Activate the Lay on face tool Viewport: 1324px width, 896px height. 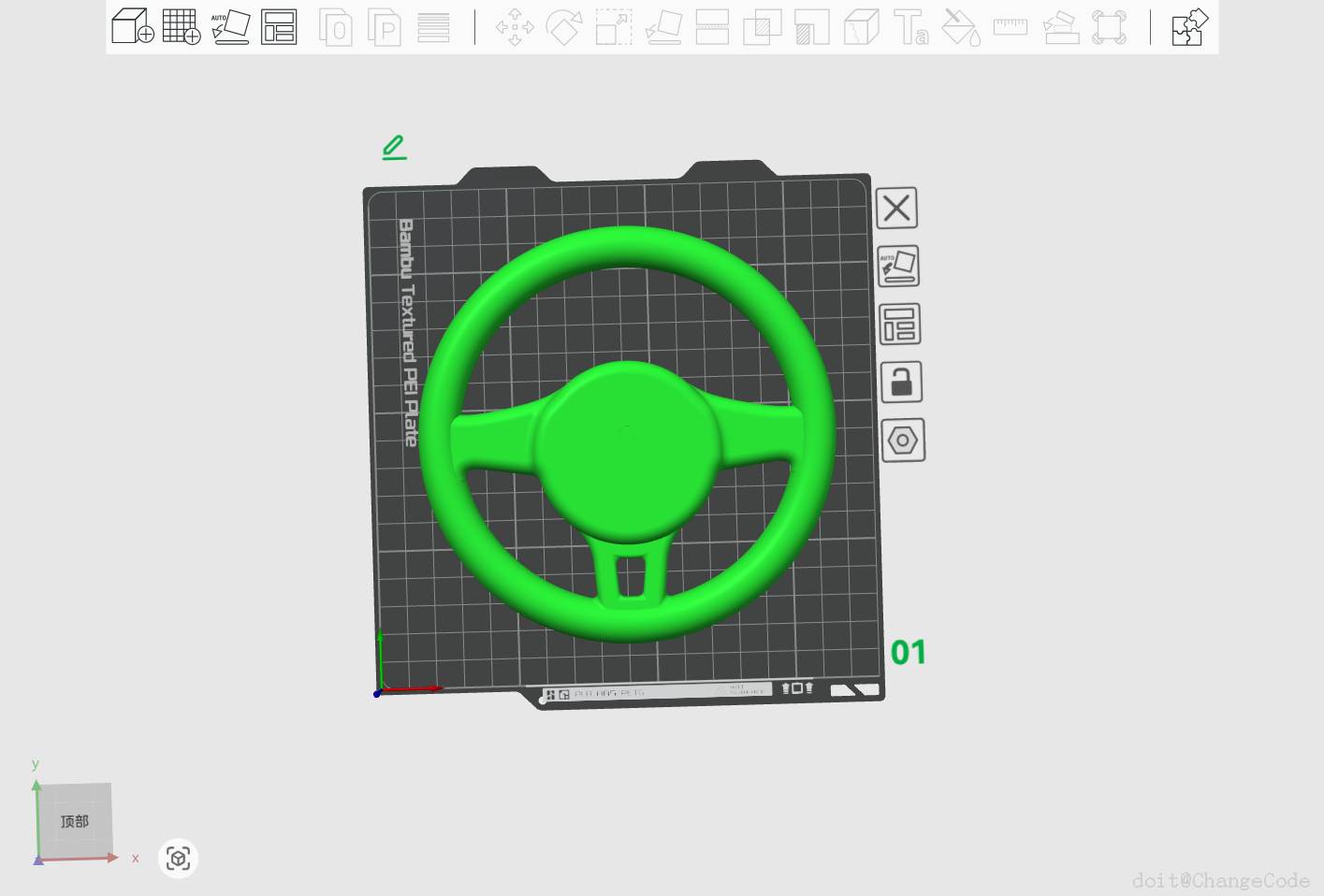coord(663,27)
